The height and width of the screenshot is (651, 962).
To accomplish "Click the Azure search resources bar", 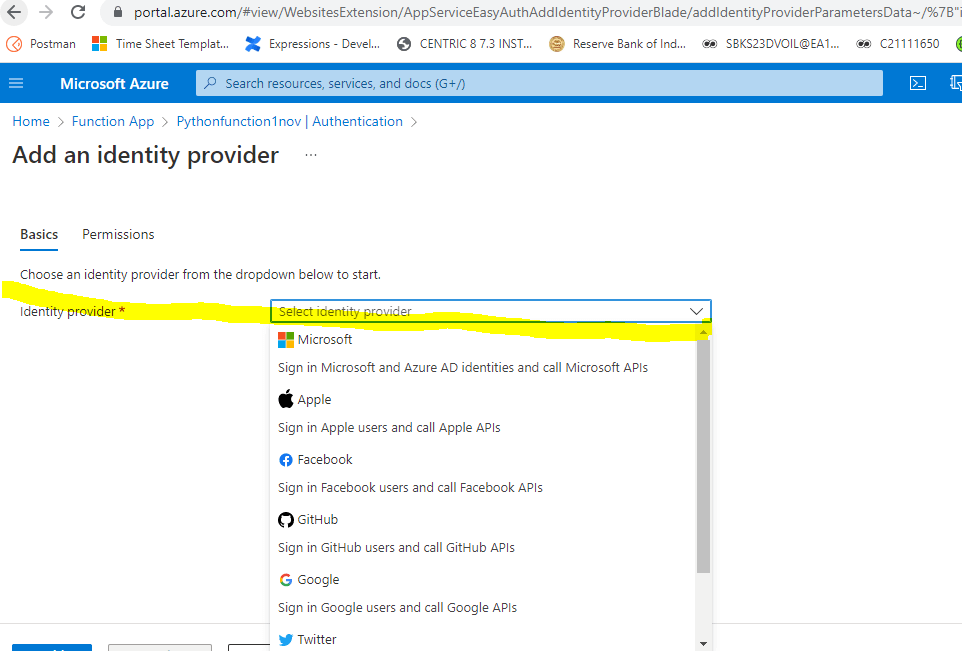I will click(x=540, y=83).
